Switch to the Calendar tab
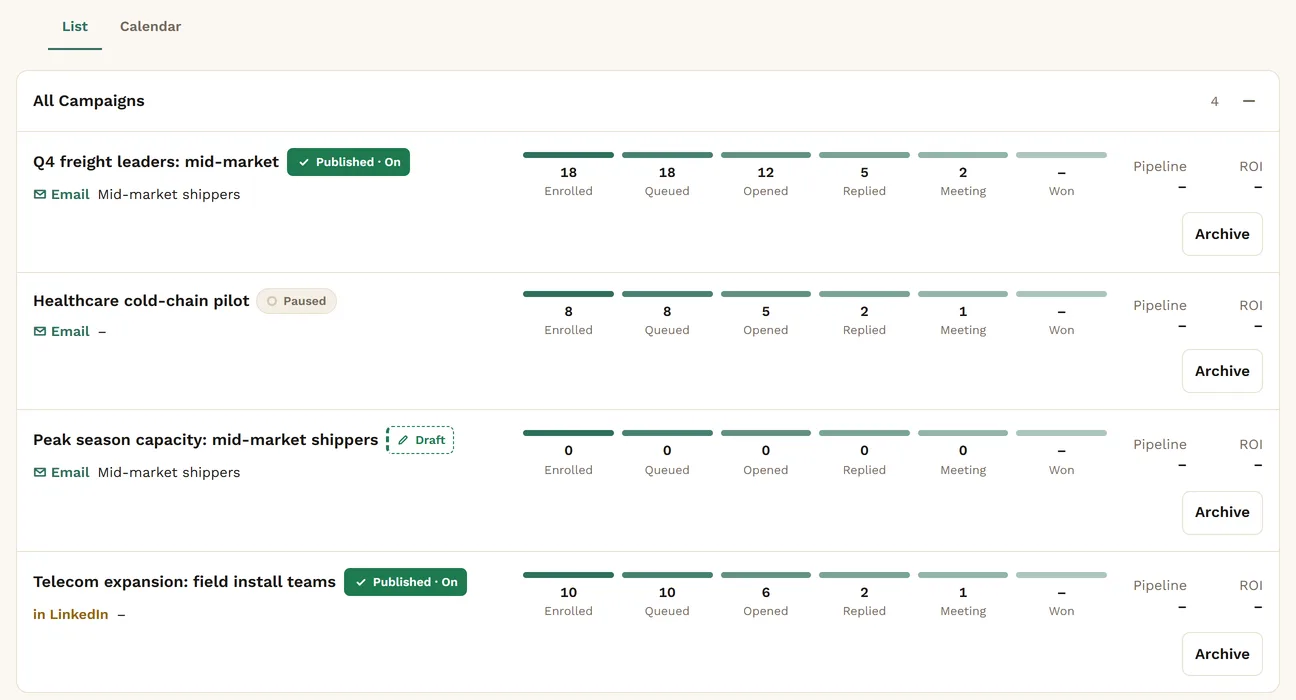The height and width of the screenshot is (700, 1296). coord(150,26)
